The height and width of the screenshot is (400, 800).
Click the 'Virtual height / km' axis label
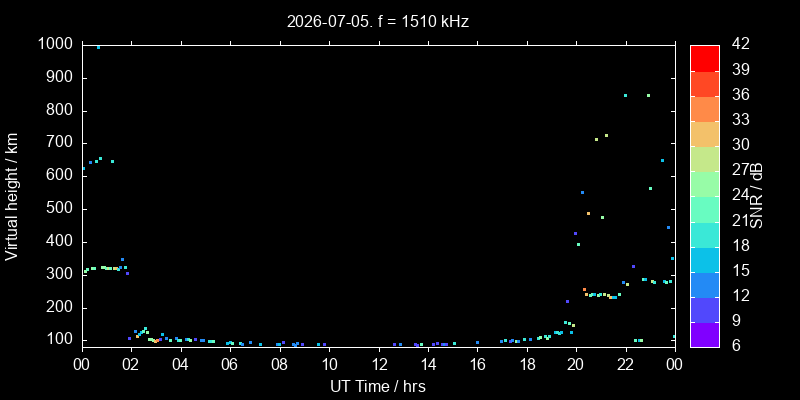coord(11,196)
